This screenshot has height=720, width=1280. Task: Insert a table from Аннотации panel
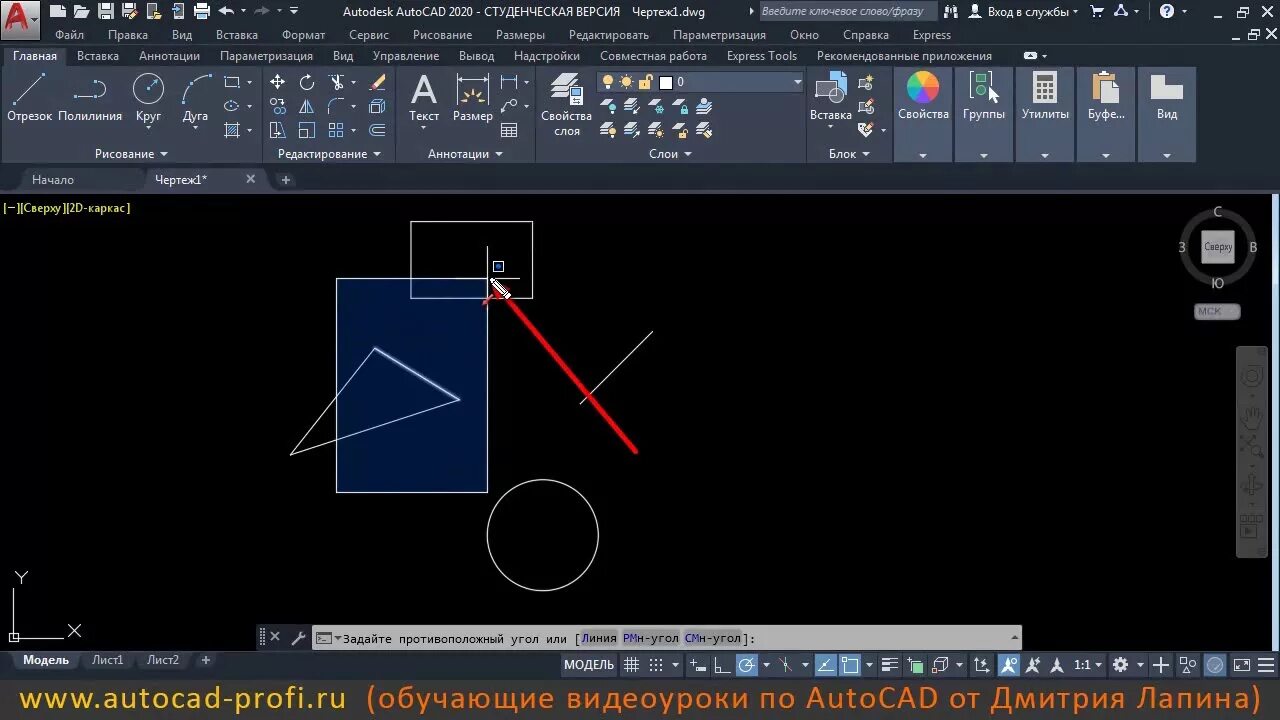tap(509, 130)
